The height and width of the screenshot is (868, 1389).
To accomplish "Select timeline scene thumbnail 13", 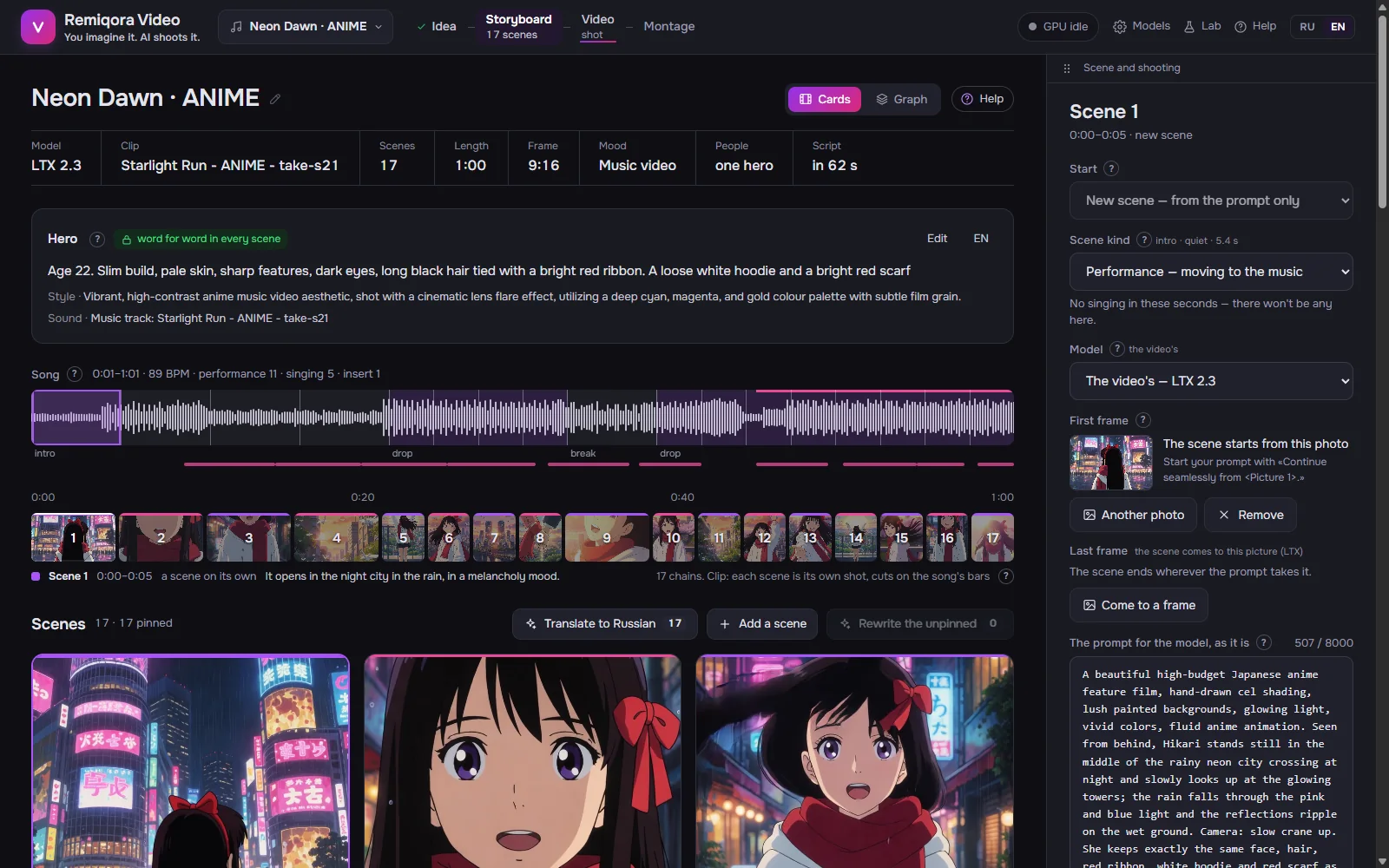I will pos(810,537).
